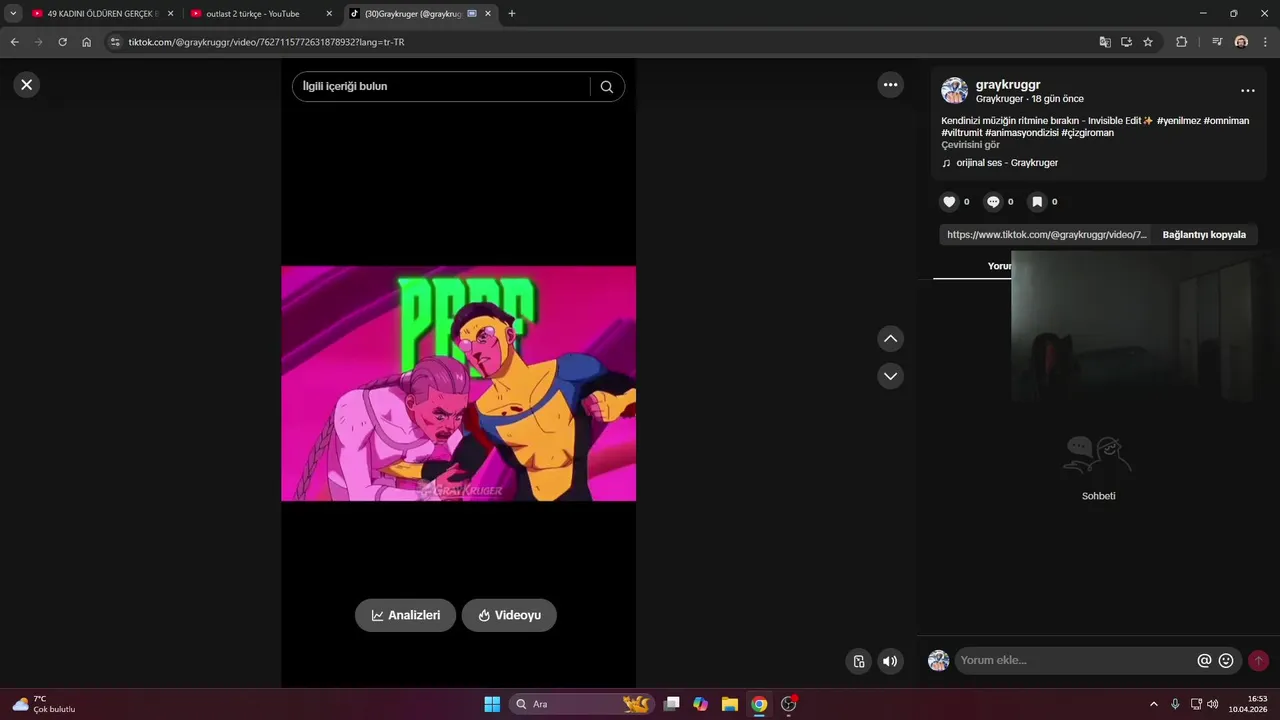This screenshot has width=1280, height=720.
Task: Open the #yenilmez hashtag
Action: [x=1178, y=121]
